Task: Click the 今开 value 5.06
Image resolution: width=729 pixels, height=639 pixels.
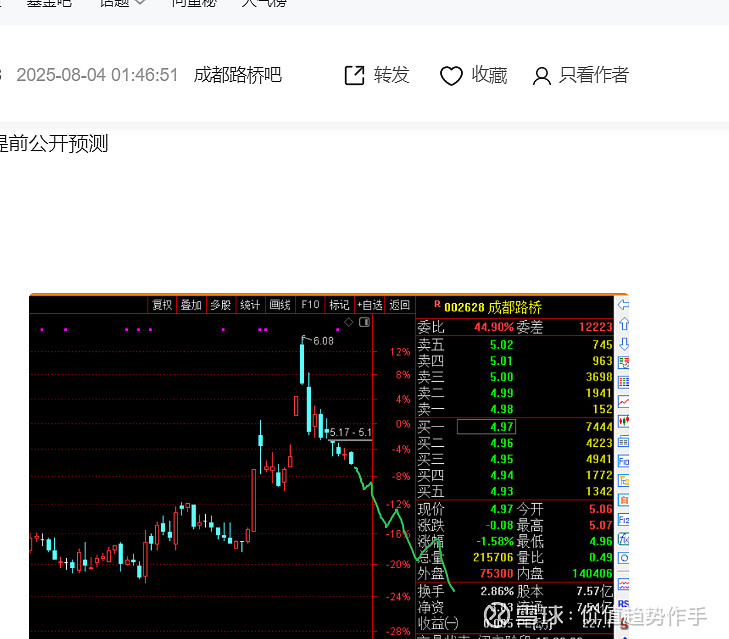Action: click(601, 509)
